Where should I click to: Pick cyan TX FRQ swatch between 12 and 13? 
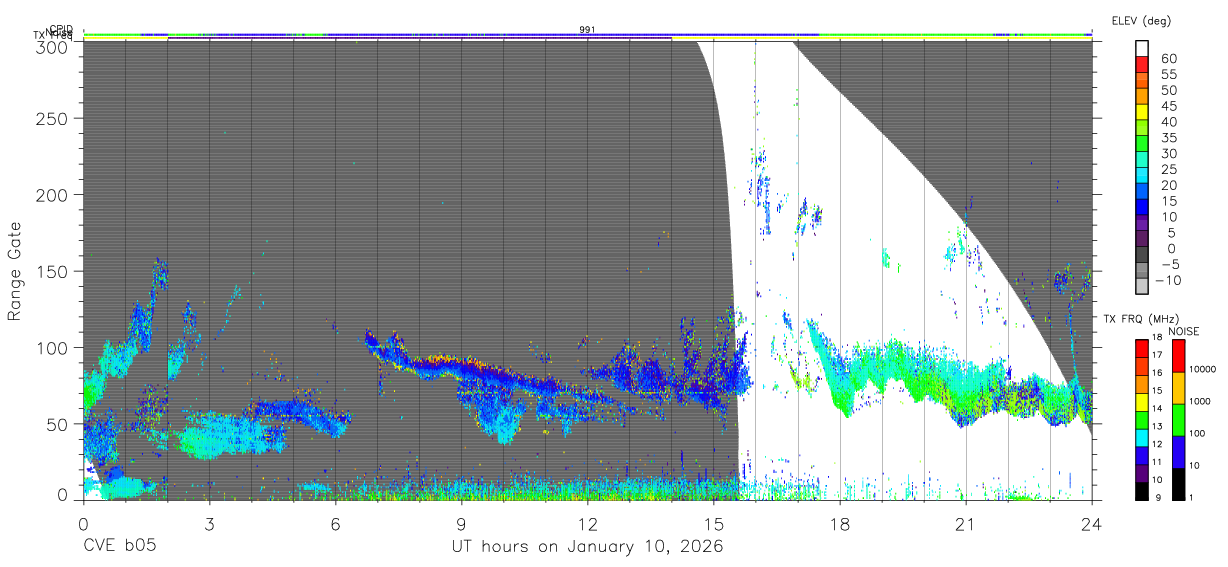[1141, 437]
